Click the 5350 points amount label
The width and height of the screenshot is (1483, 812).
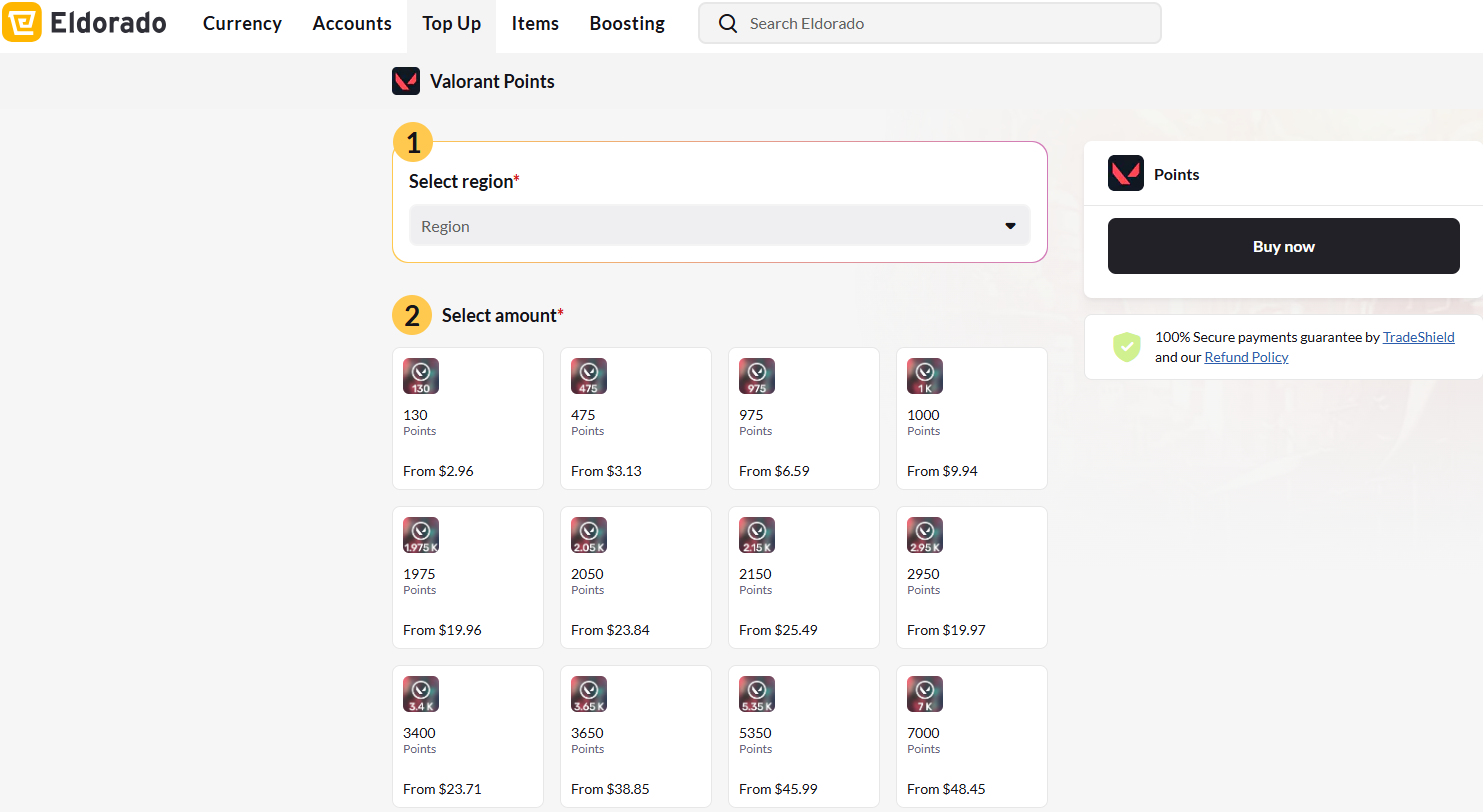755,733
